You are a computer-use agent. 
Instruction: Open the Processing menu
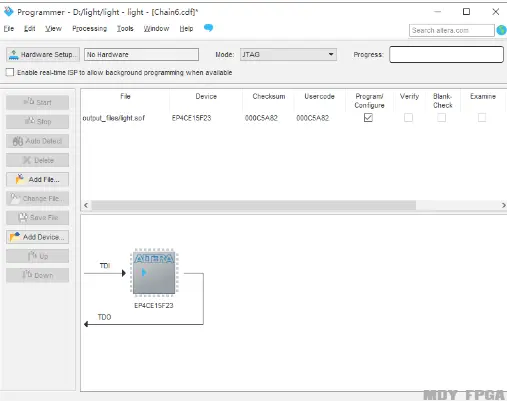coord(90,29)
